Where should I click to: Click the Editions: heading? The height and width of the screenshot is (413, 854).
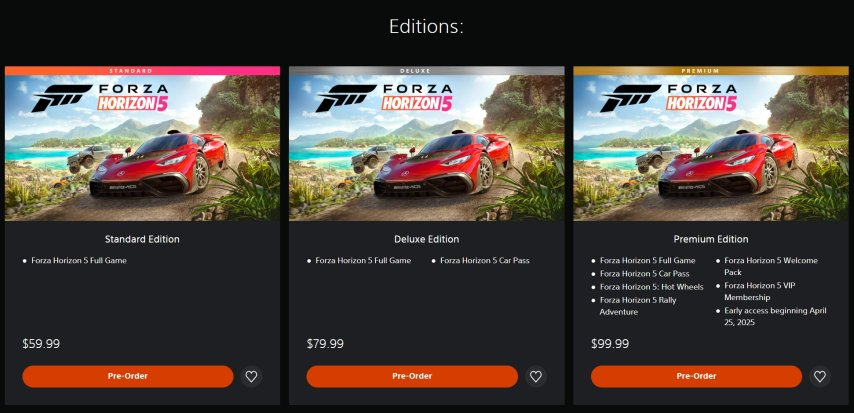pos(426,26)
